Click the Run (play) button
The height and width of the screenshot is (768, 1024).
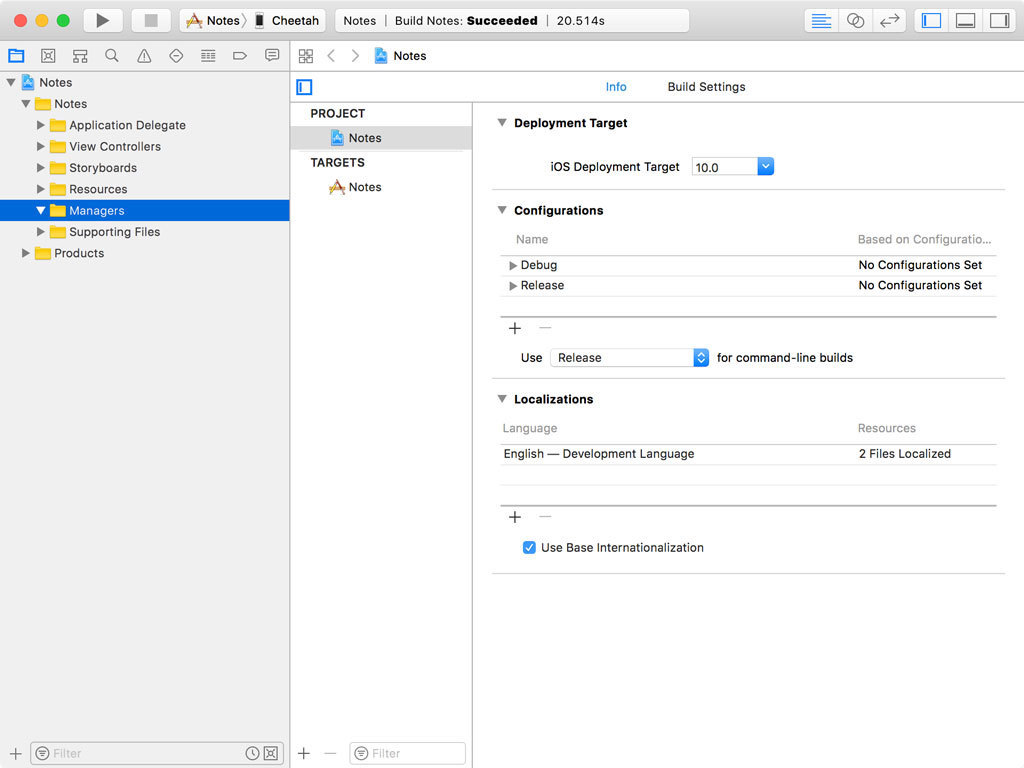tap(102, 20)
